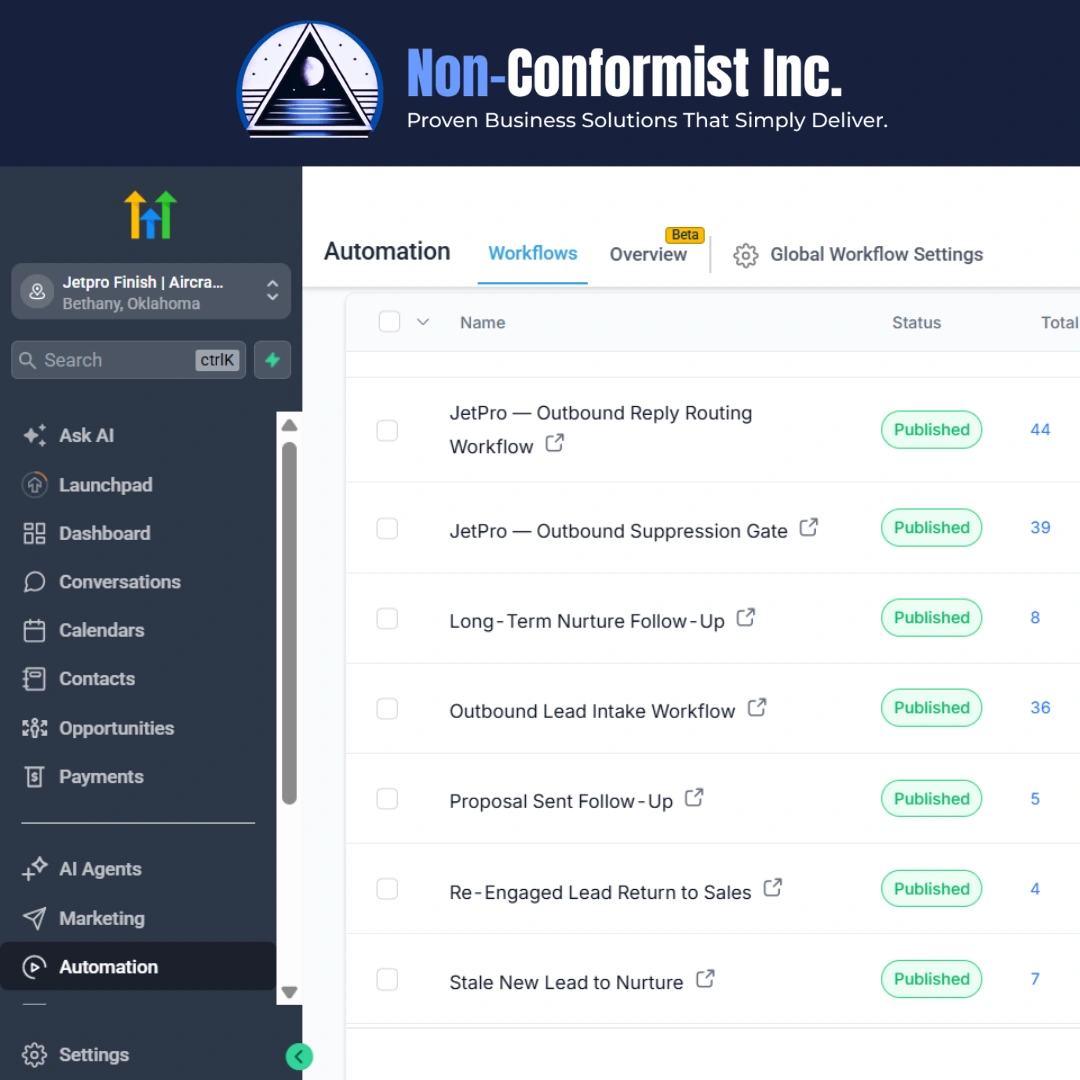Tick the Stale New Lead to Nurture checkbox

click(387, 979)
